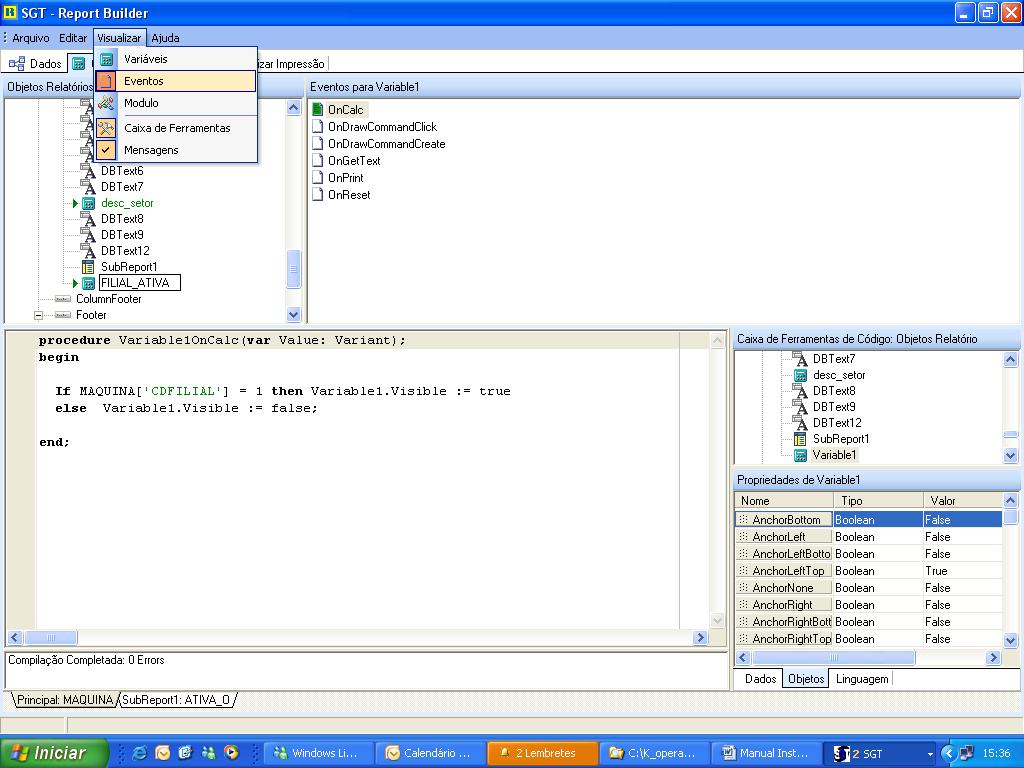Click the Caixa de Ferramentas hammer icon

click(107, 128)
